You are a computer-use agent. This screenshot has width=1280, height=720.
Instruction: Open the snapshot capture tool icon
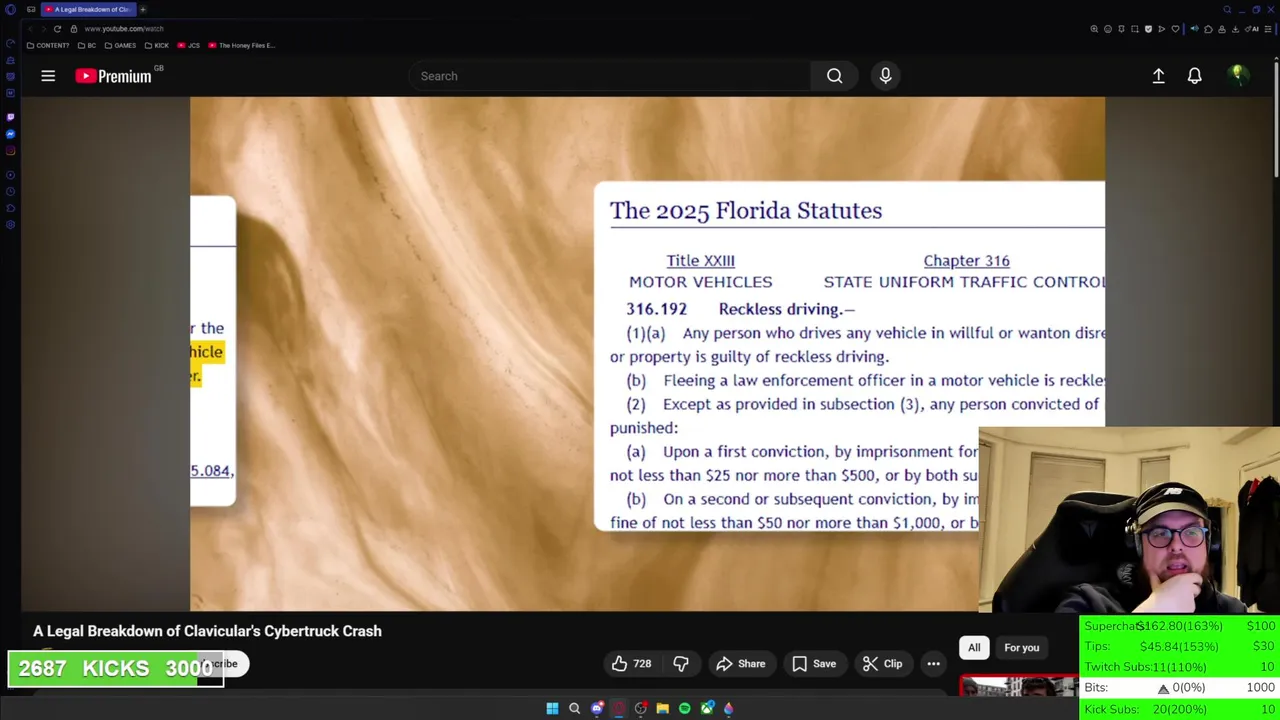pos(1135,29)
